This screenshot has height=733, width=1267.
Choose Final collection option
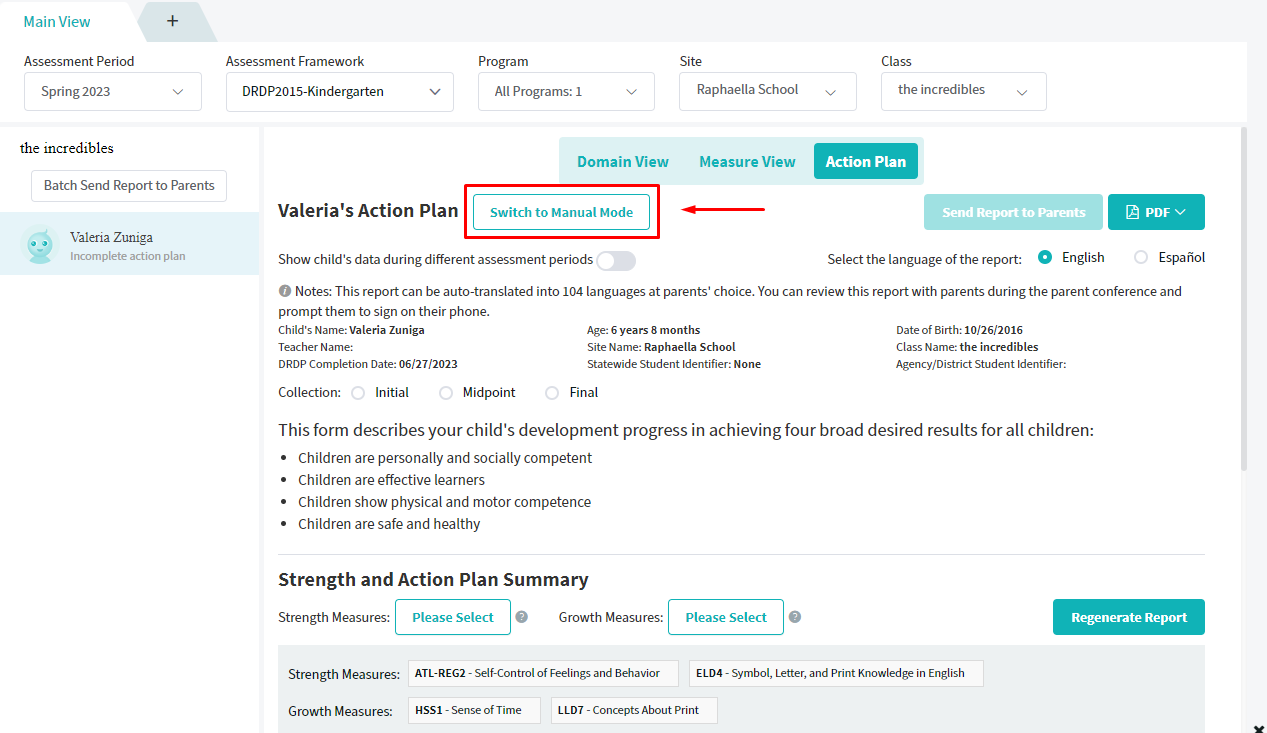552,393
